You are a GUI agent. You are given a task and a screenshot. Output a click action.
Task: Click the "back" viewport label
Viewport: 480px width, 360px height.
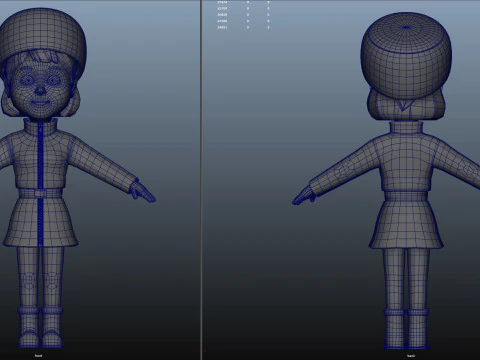pyautogui.click(x=411, y=356)
